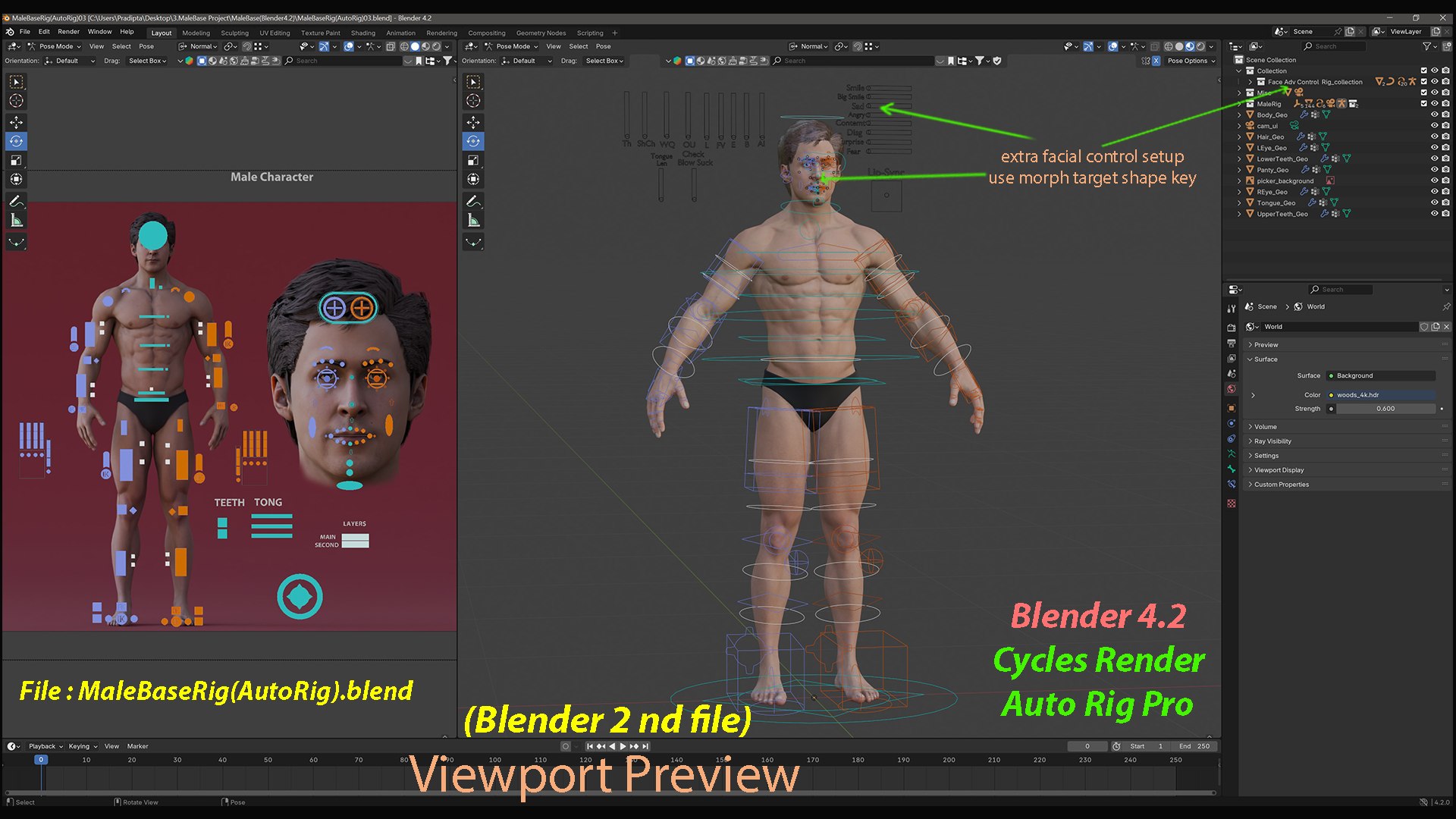Open the Texture properties tab

click(x=1232, y=503)
